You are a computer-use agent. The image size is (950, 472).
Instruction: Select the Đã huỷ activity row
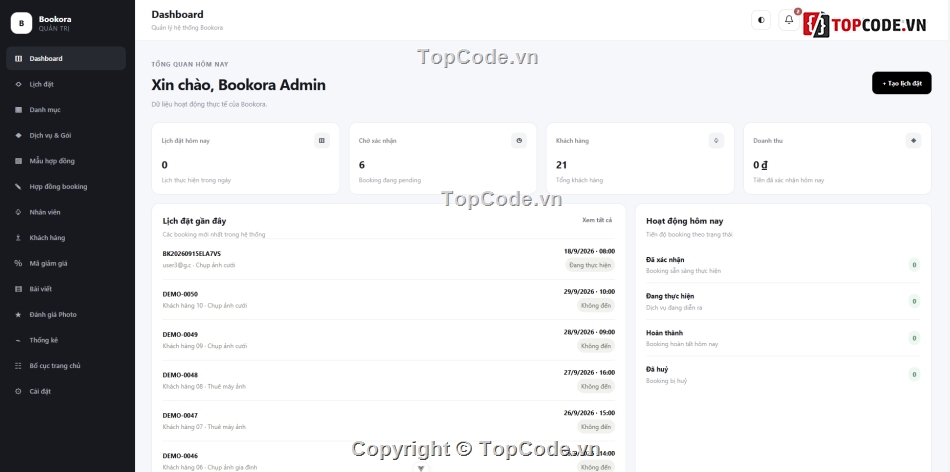click(x=783, y=374)
